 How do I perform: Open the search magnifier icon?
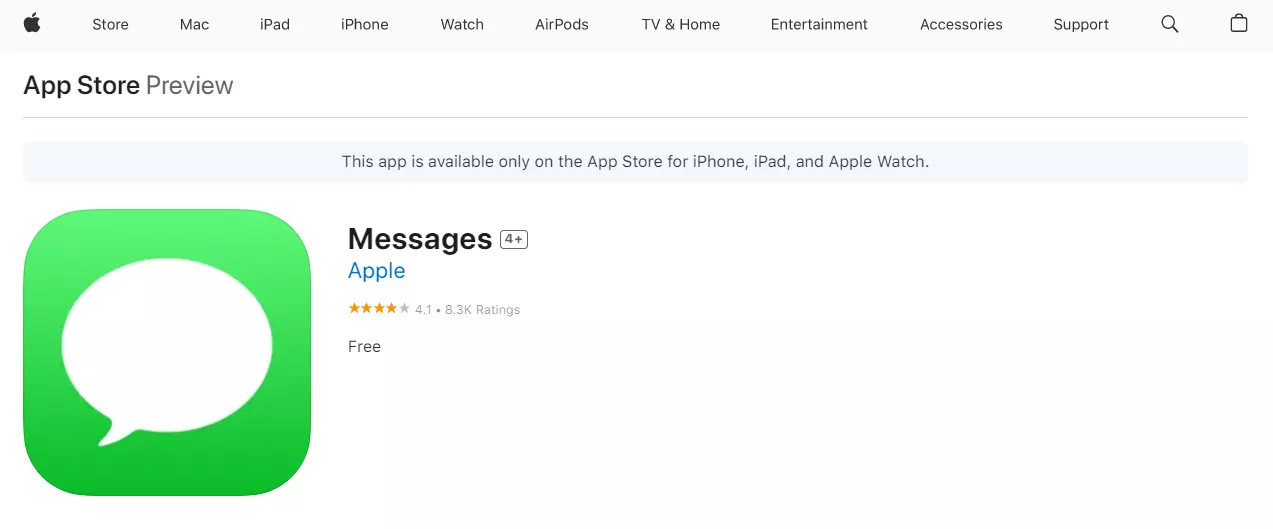click(x=1169, y=24)
